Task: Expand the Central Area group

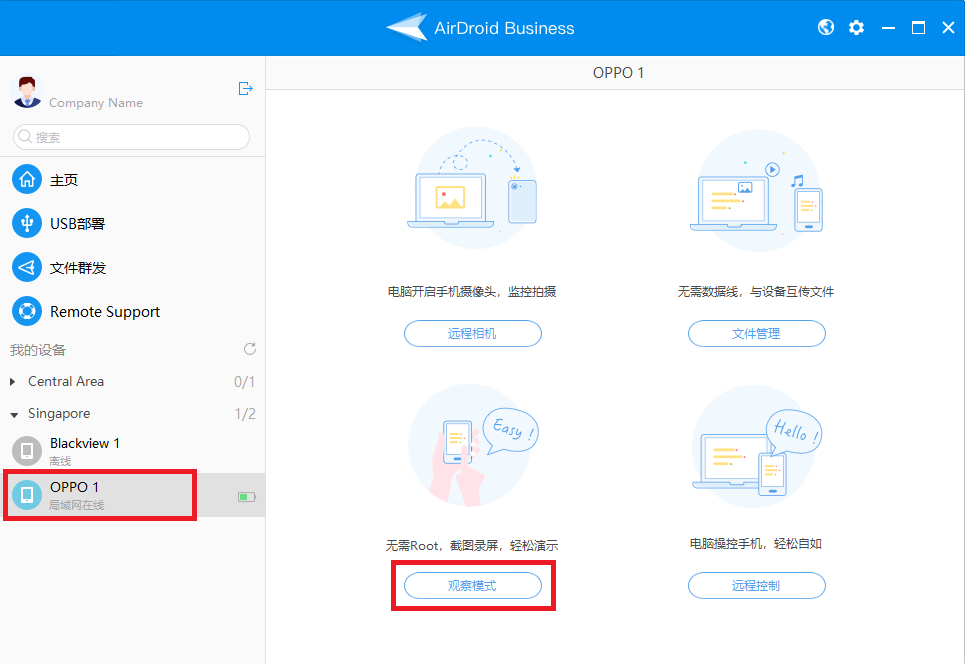Action: point(12,382)
